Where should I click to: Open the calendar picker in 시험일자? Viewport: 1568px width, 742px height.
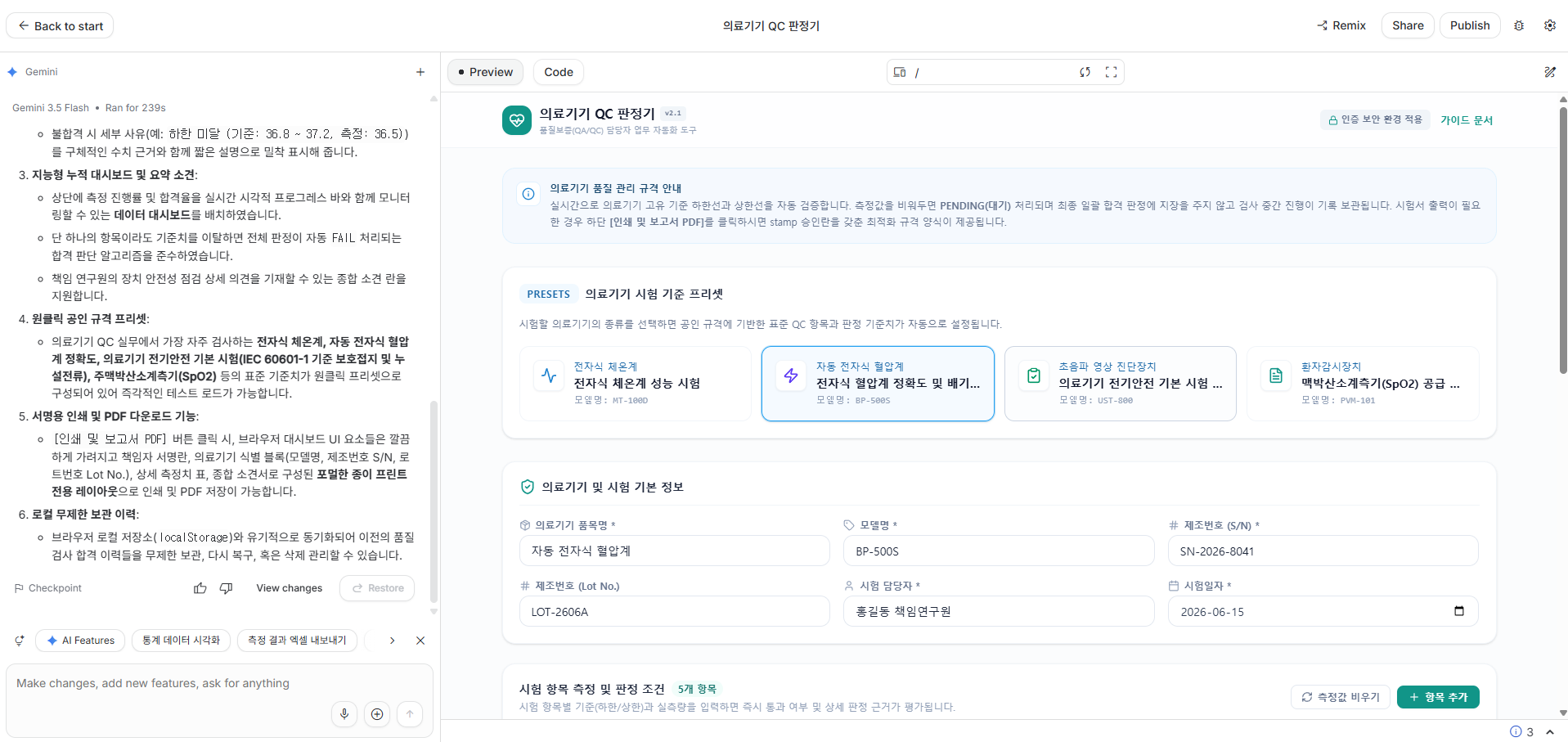tap(1459, 611)
